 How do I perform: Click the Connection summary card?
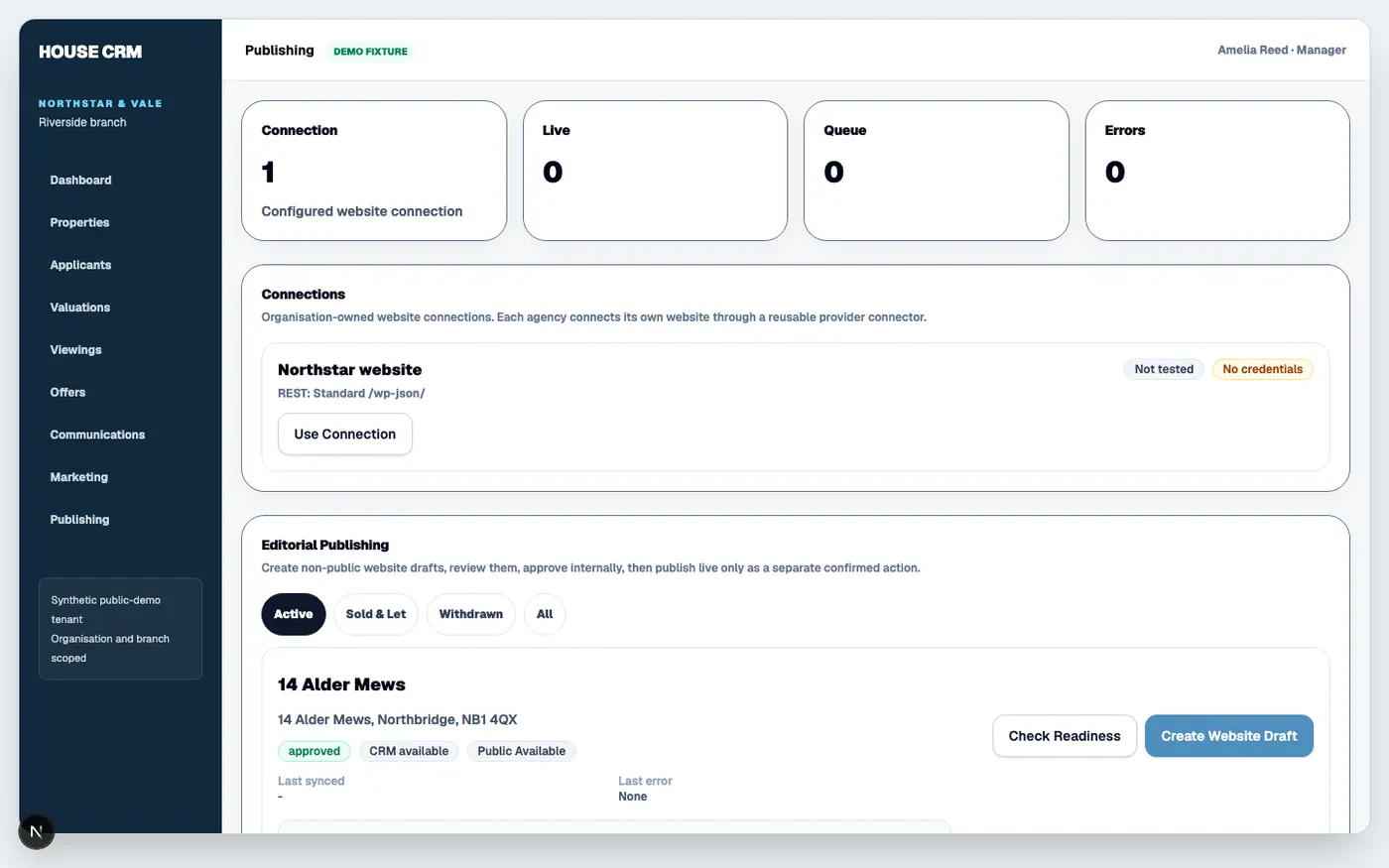(x=374, y=171)
